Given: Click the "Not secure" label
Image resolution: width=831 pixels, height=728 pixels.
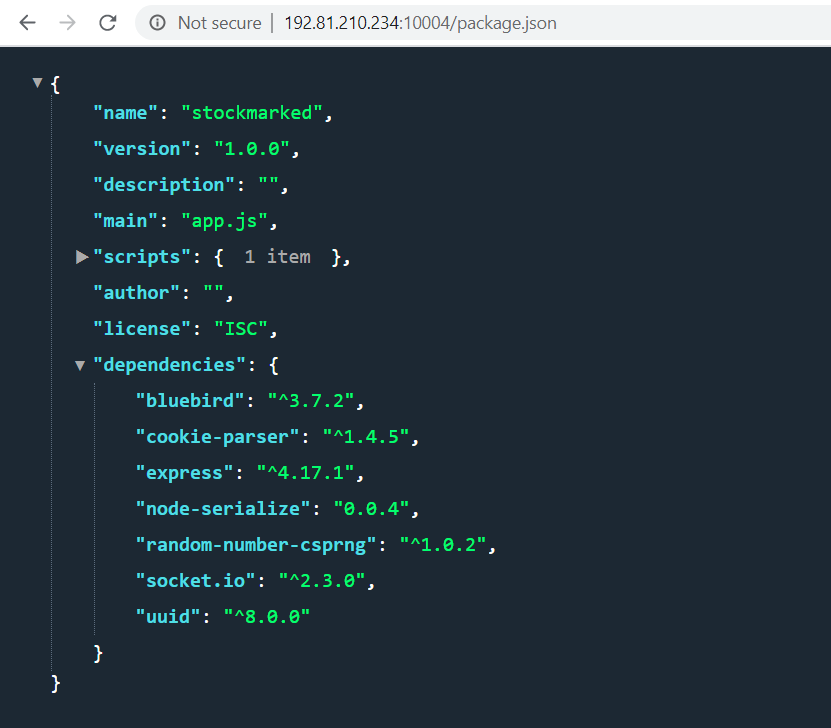Looking at the screenshot, I should point(219,23).
